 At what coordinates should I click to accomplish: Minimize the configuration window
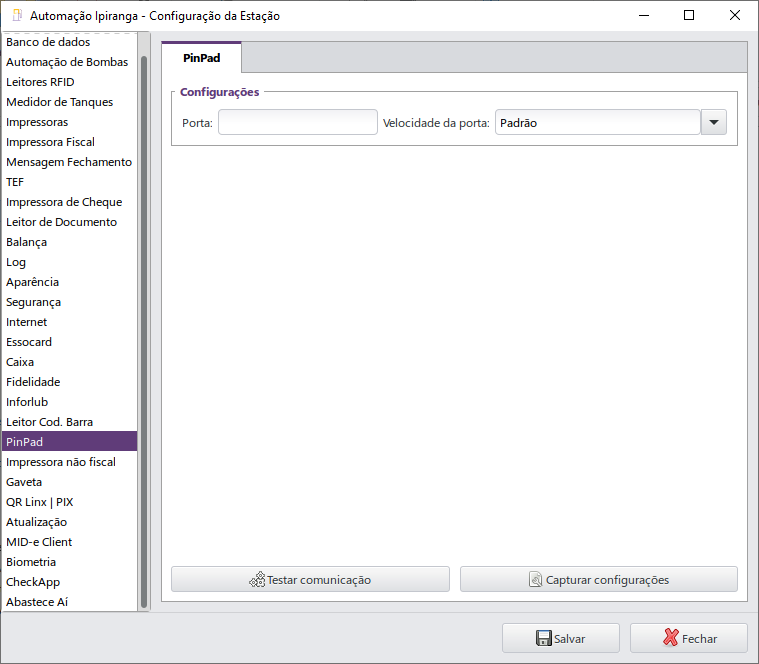point(644,15)
